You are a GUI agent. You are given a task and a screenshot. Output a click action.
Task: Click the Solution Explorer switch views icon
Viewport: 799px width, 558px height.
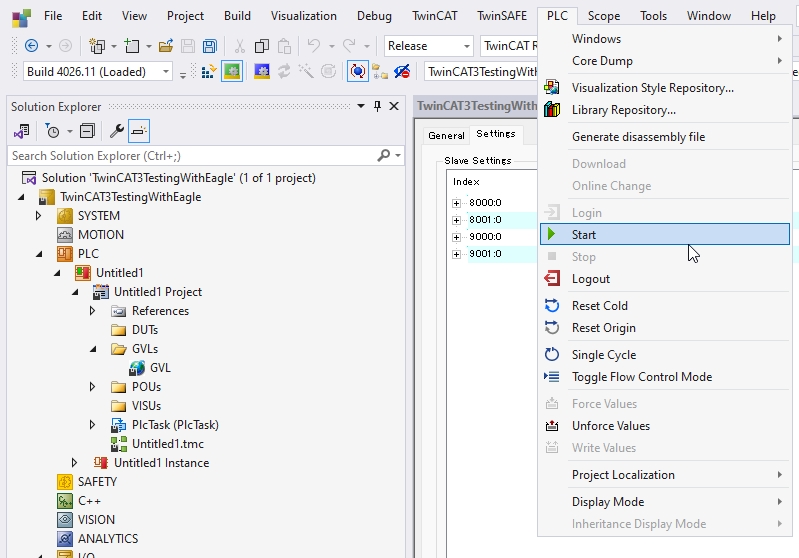click(x=22, y=131)
